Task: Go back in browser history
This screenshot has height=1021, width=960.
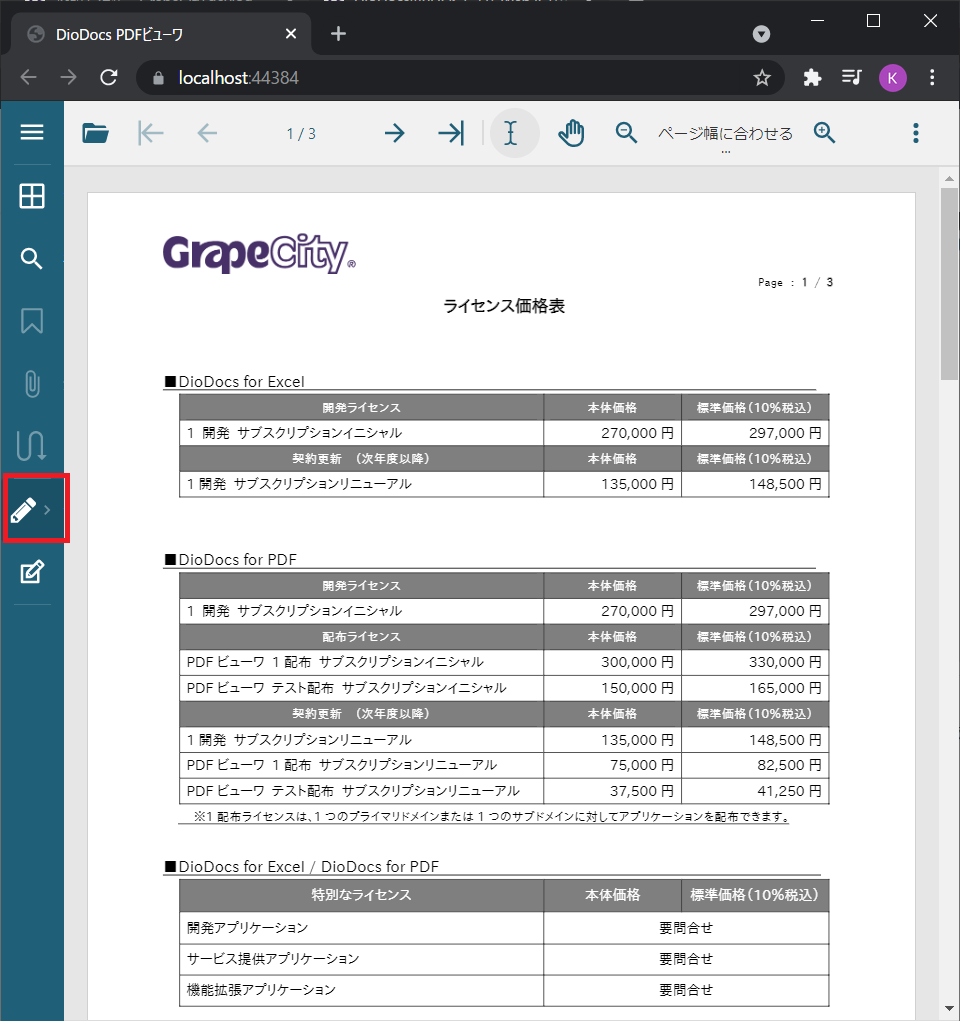Action: (x=28, y=77)
